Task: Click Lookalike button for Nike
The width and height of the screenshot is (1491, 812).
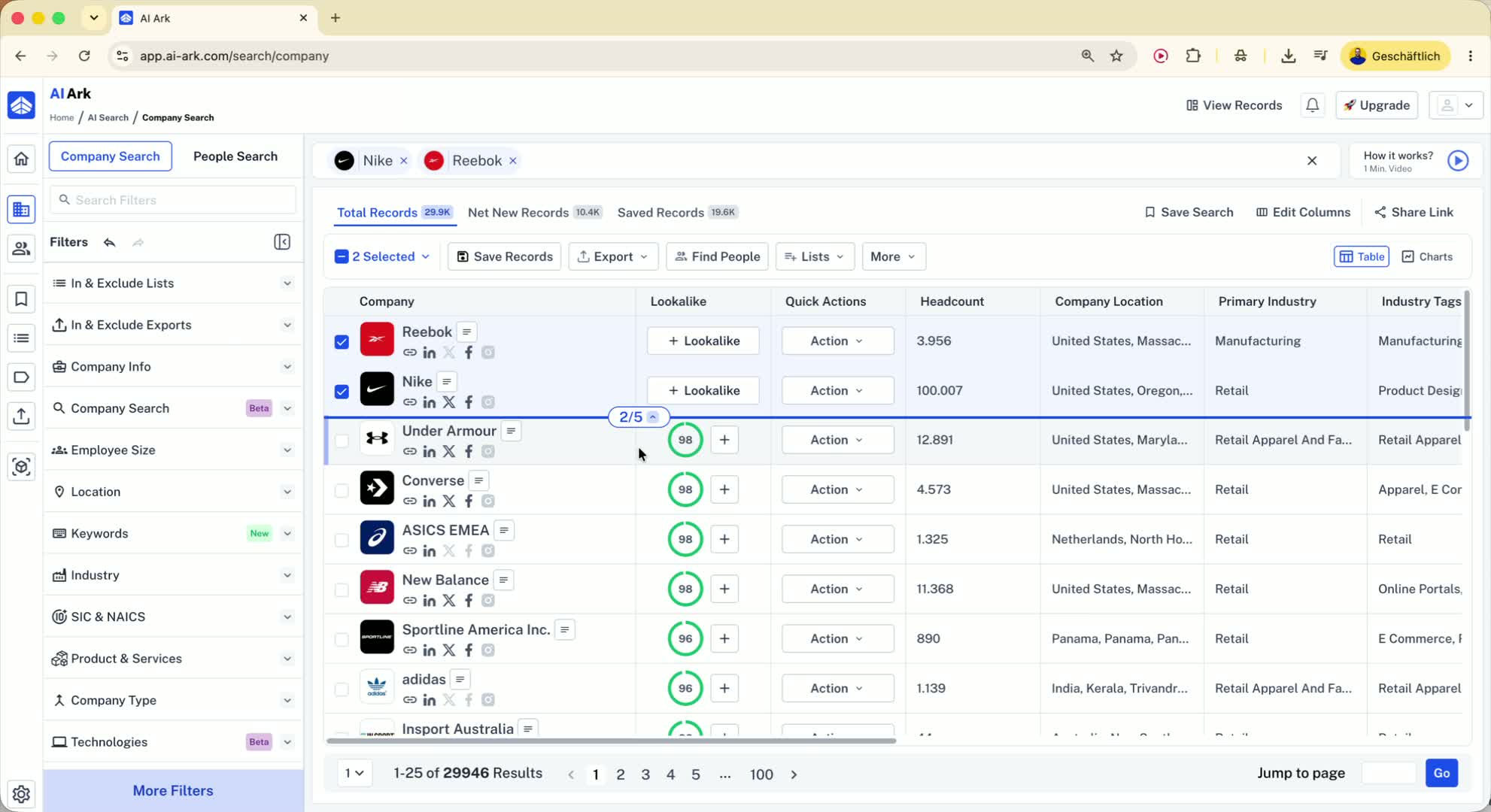Action: click(703, 391)
